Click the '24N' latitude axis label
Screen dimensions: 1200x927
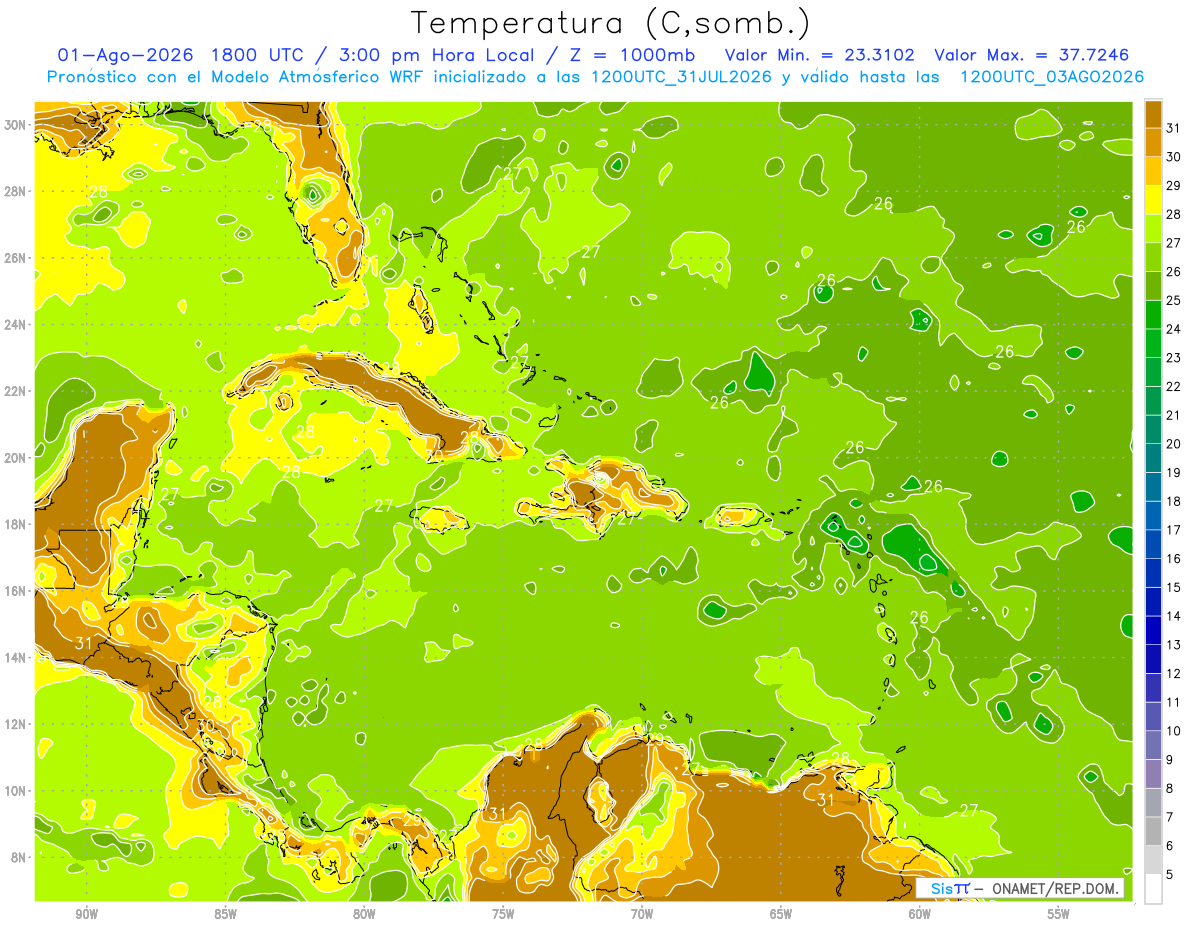(15, 324)
